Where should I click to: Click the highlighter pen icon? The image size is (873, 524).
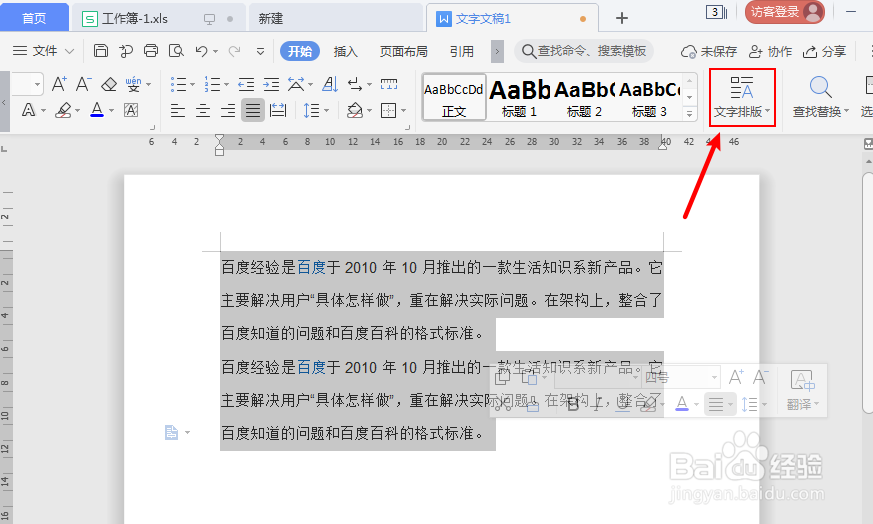[63, 110]
